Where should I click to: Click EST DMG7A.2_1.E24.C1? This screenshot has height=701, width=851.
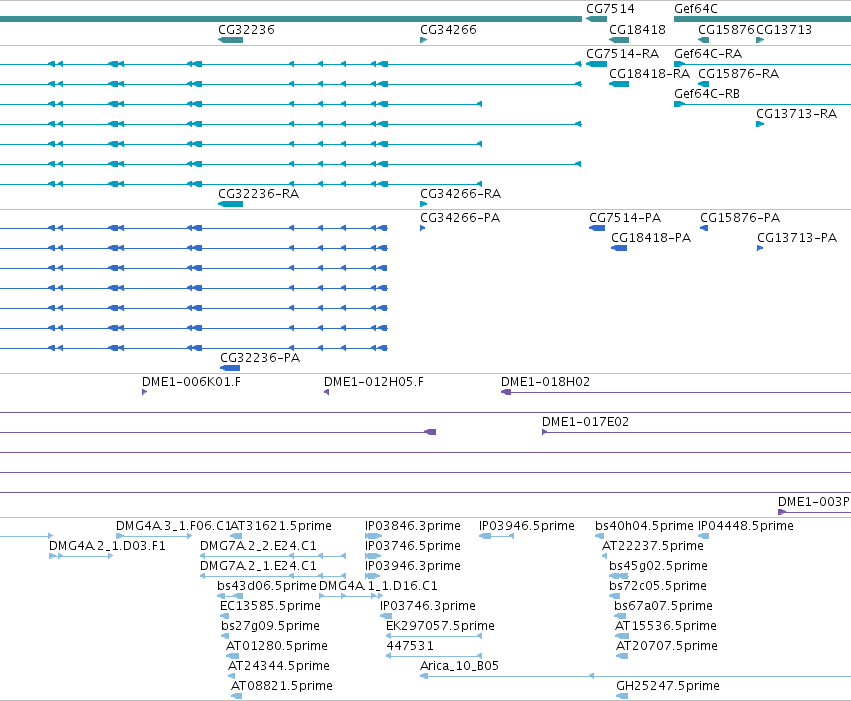click(x=258, y=566)
